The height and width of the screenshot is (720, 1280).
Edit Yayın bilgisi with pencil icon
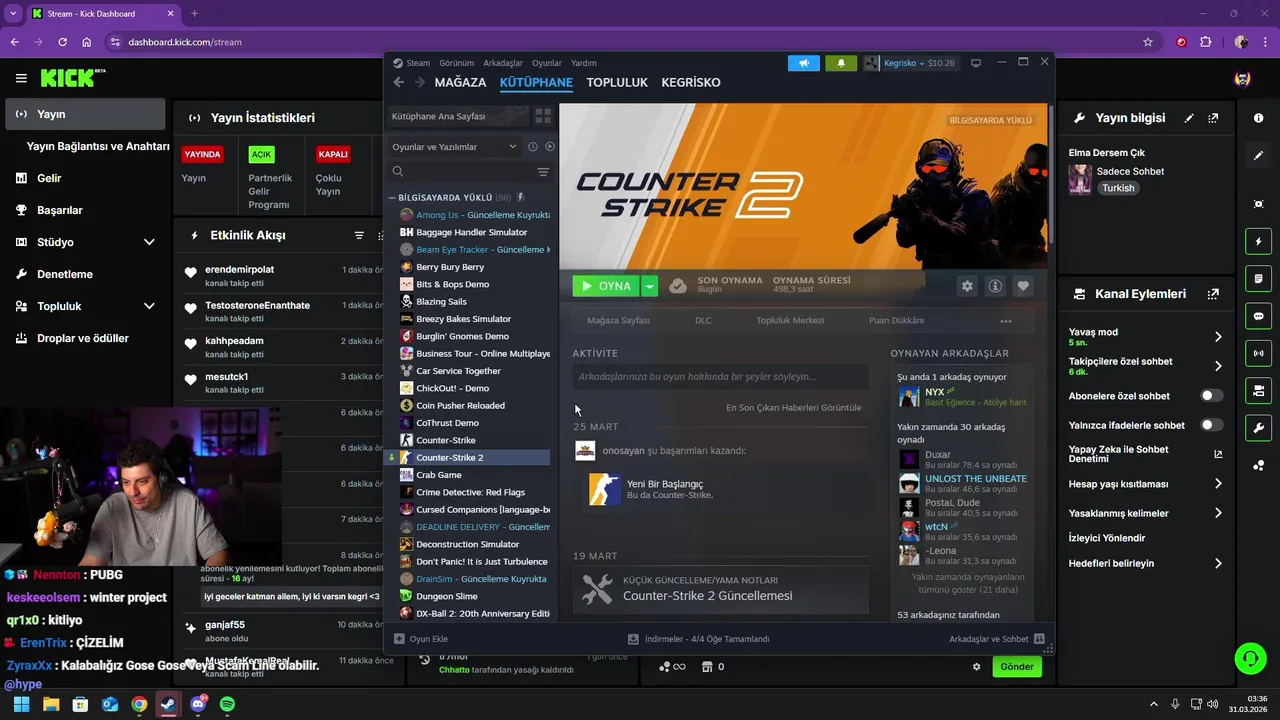pos(1189,118)
